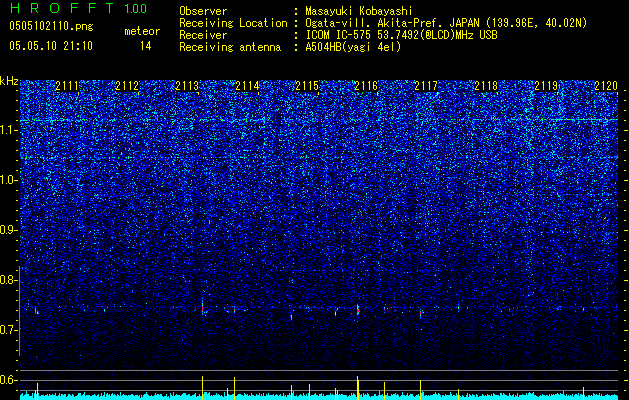
Task: Click the 0.7 kHz frequency tick label
Action: (x=8, y=330)
